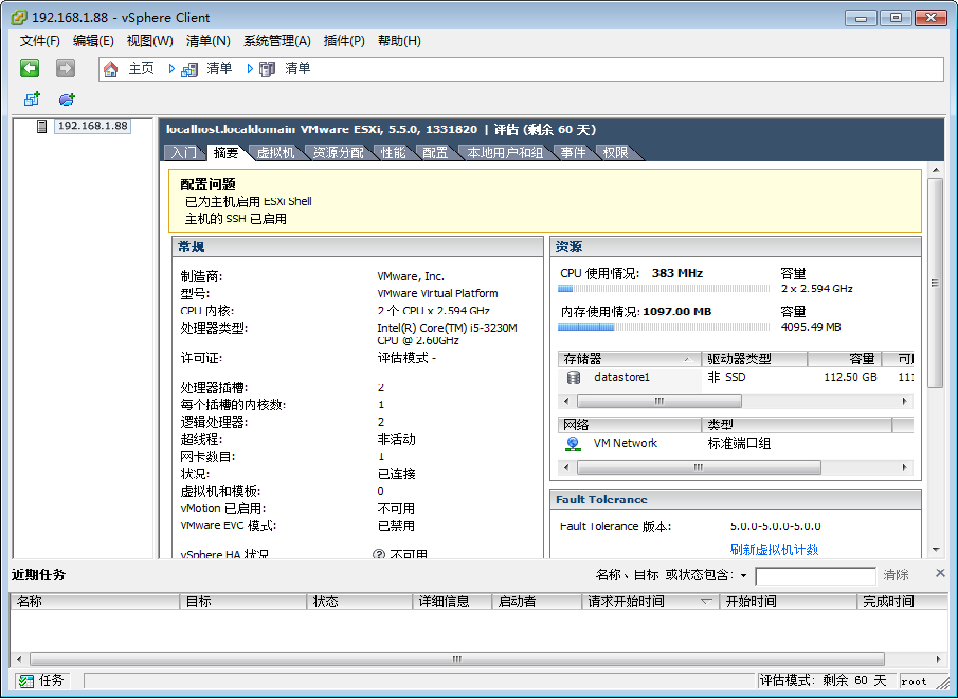Open the 帮助(H) menu
The width and height of the screenshot is (958, 699).
[x=399, y=41]
